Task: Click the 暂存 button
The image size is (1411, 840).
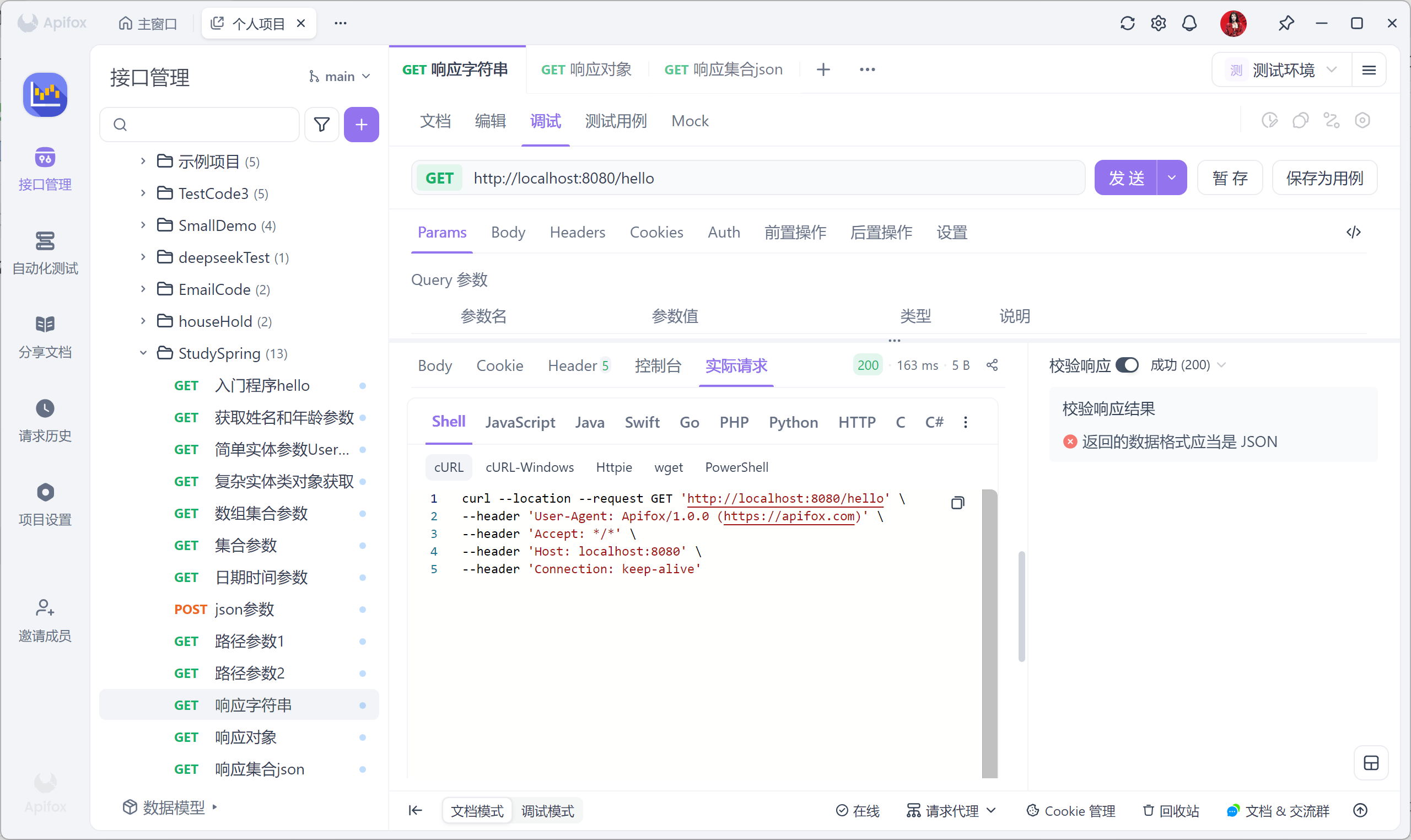Action: (1229, 177)
